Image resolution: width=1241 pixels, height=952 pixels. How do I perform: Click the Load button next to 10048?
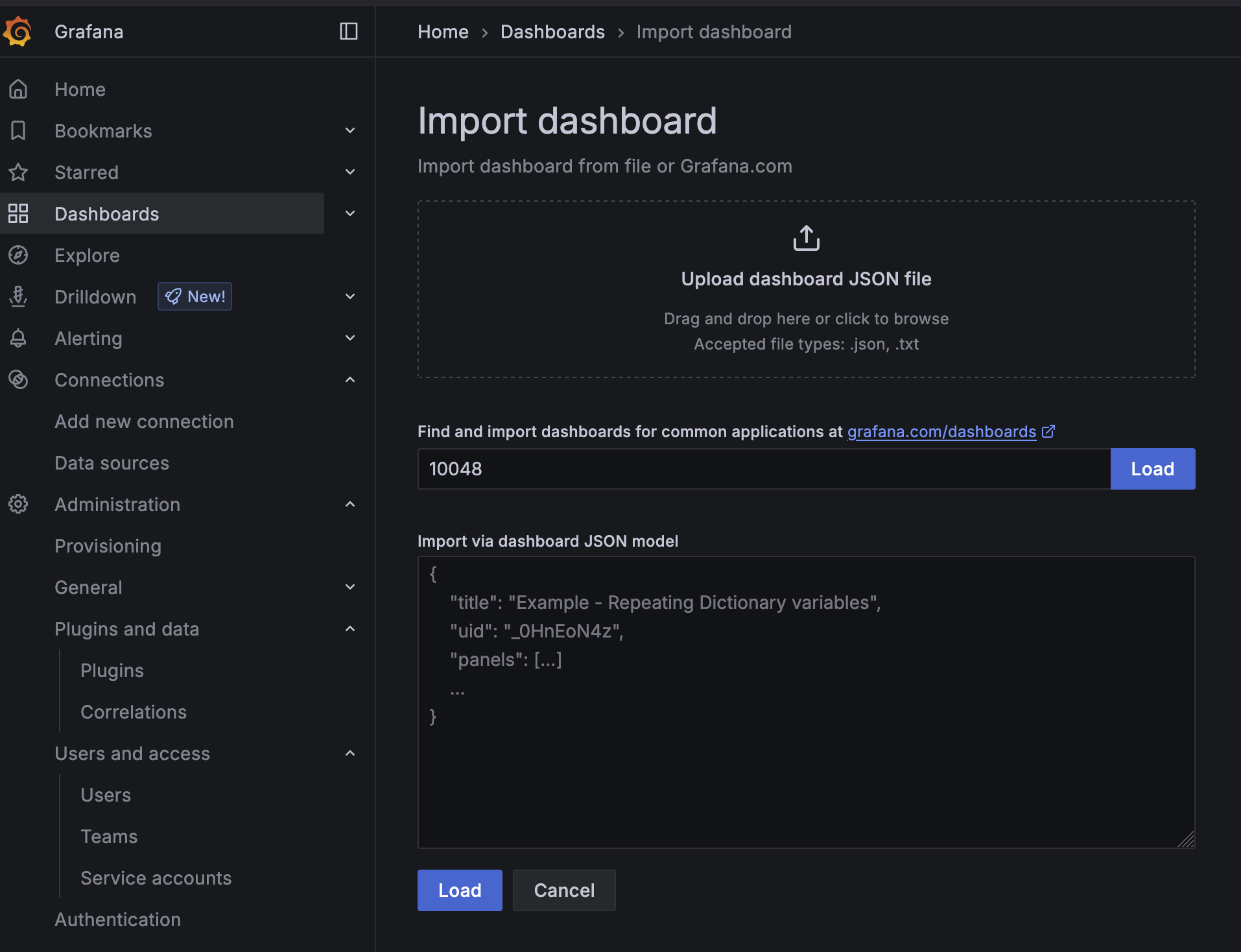click(x=1152, y=468)
